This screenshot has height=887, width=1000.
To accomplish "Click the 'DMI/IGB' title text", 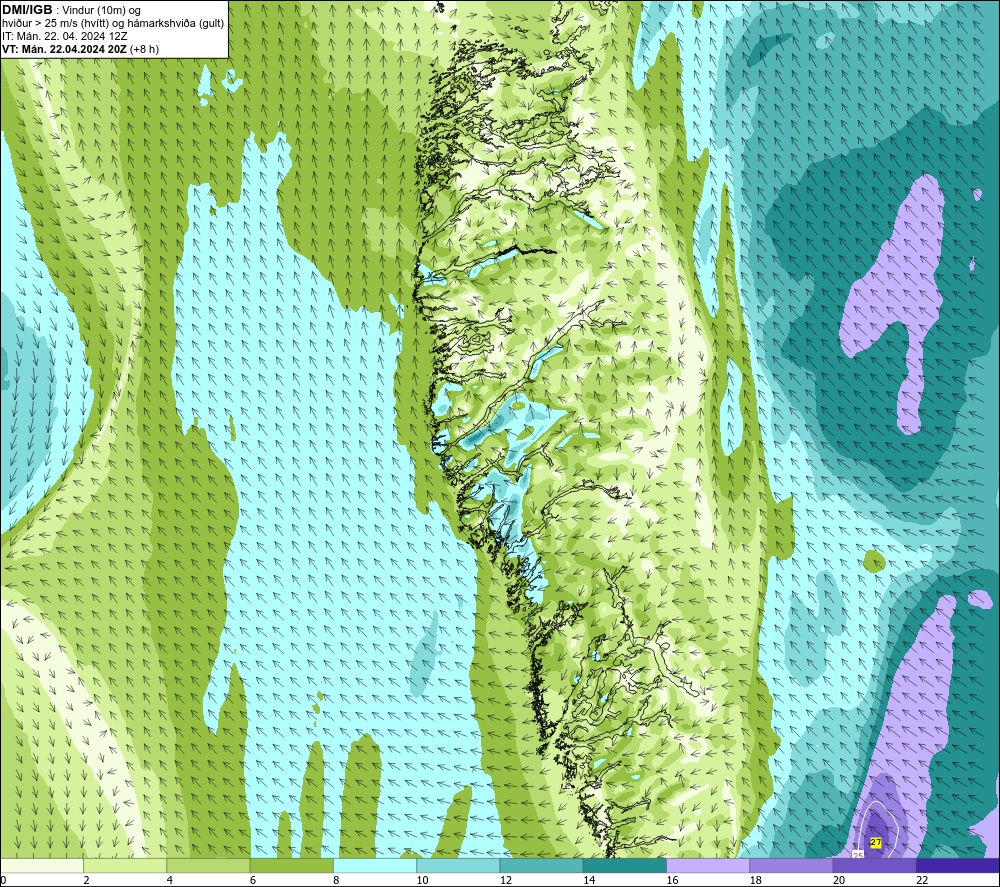I will point(27,10).
